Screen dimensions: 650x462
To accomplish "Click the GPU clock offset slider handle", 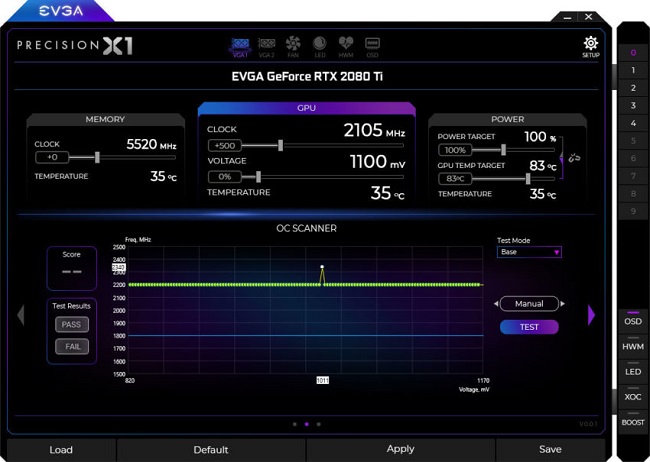I will [281, 145].
